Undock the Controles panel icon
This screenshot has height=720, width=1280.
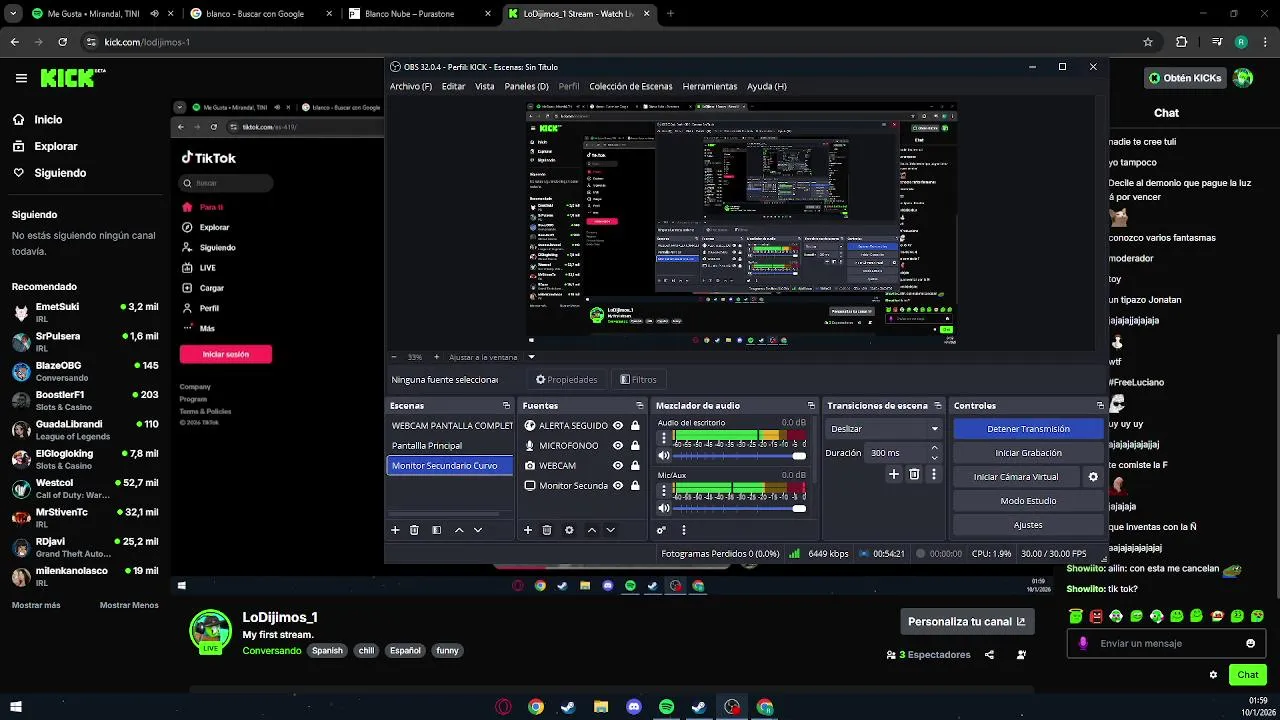[1100, 406]
